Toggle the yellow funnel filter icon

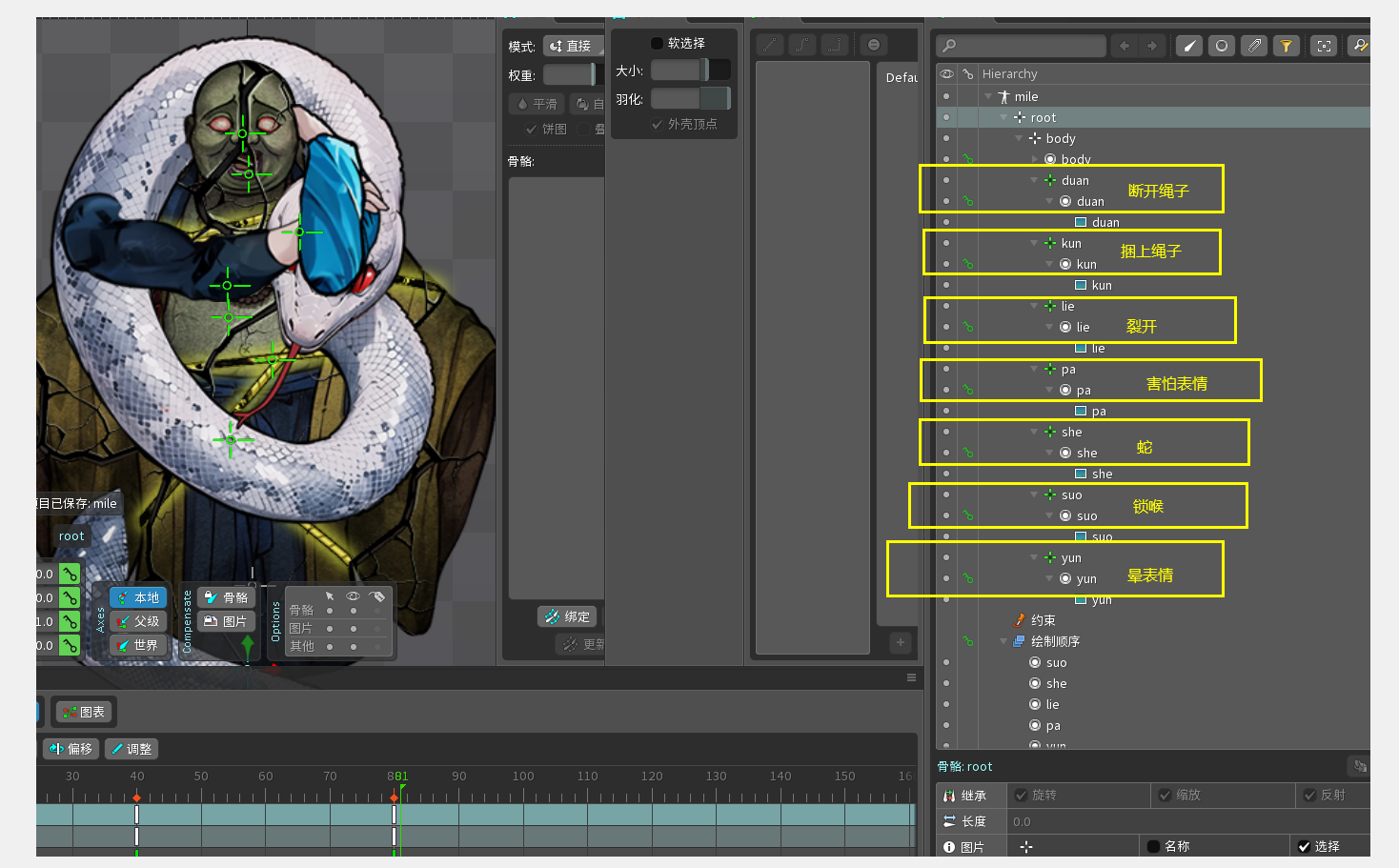point(1287,46)
